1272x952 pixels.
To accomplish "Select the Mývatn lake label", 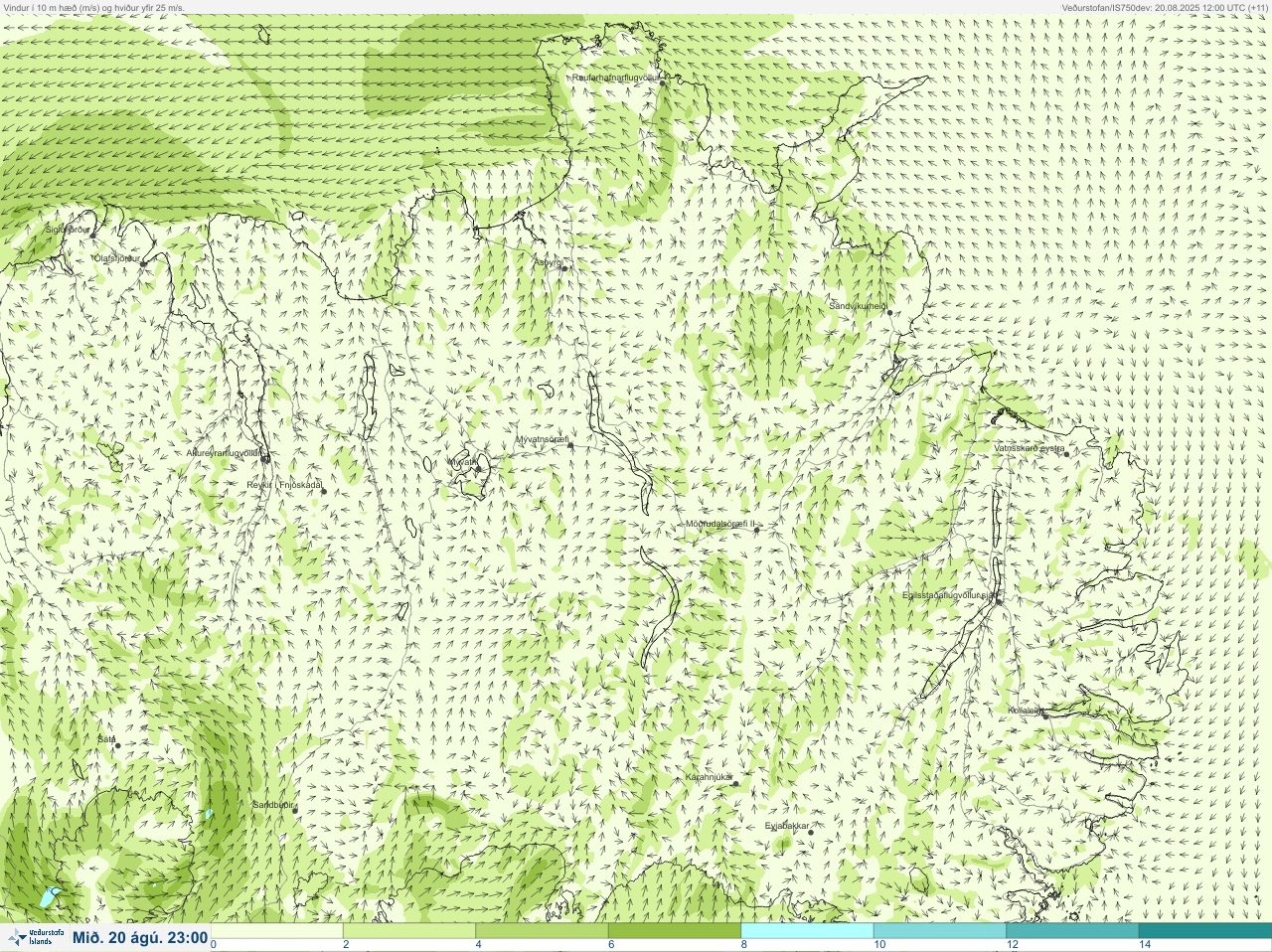I will point(462,462).
